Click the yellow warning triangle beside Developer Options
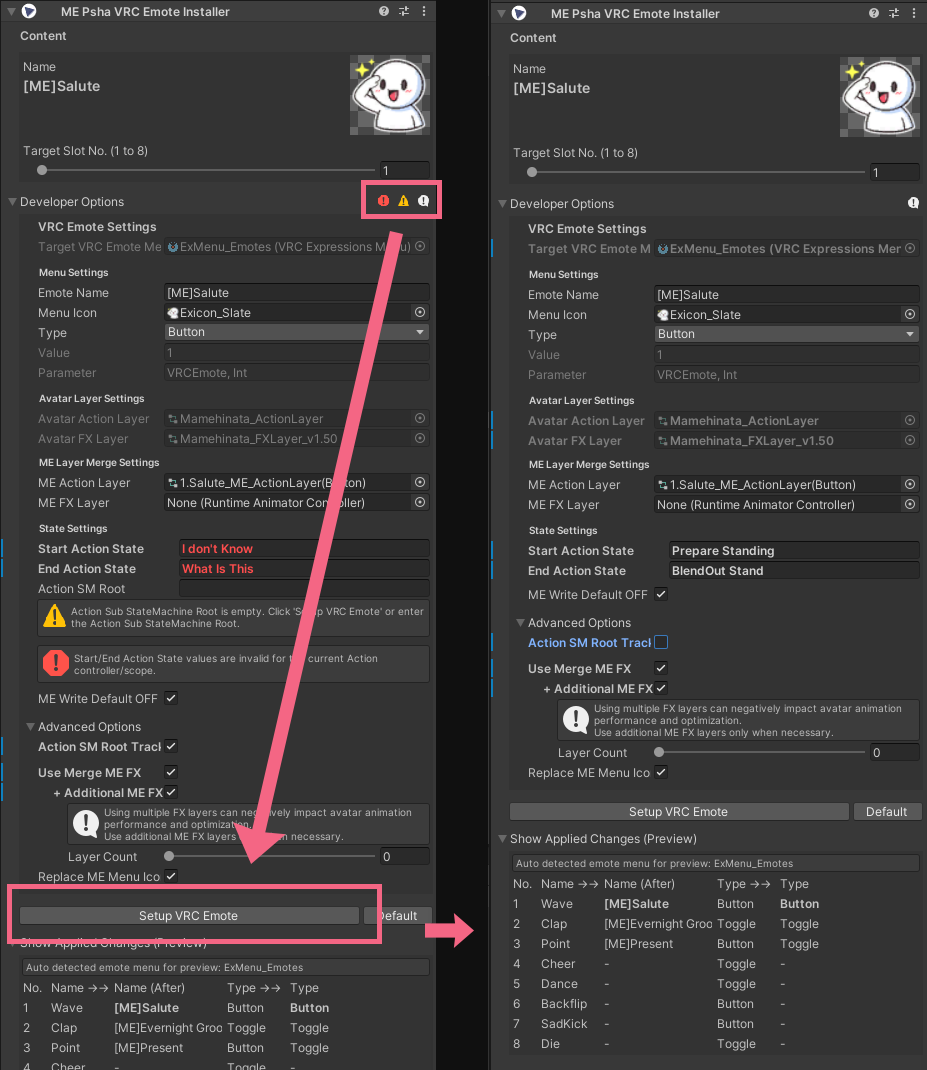Viewport: 927px width, 1070px height. (x=404, y=201)
